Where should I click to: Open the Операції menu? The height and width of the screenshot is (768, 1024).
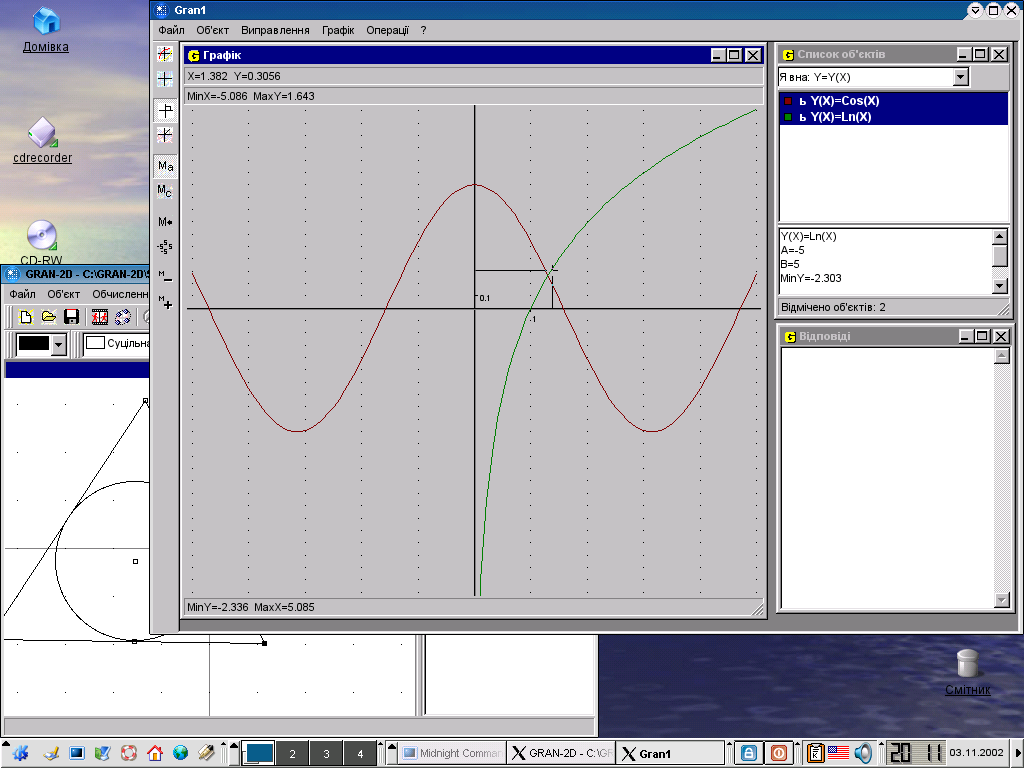tap(387, 30)
